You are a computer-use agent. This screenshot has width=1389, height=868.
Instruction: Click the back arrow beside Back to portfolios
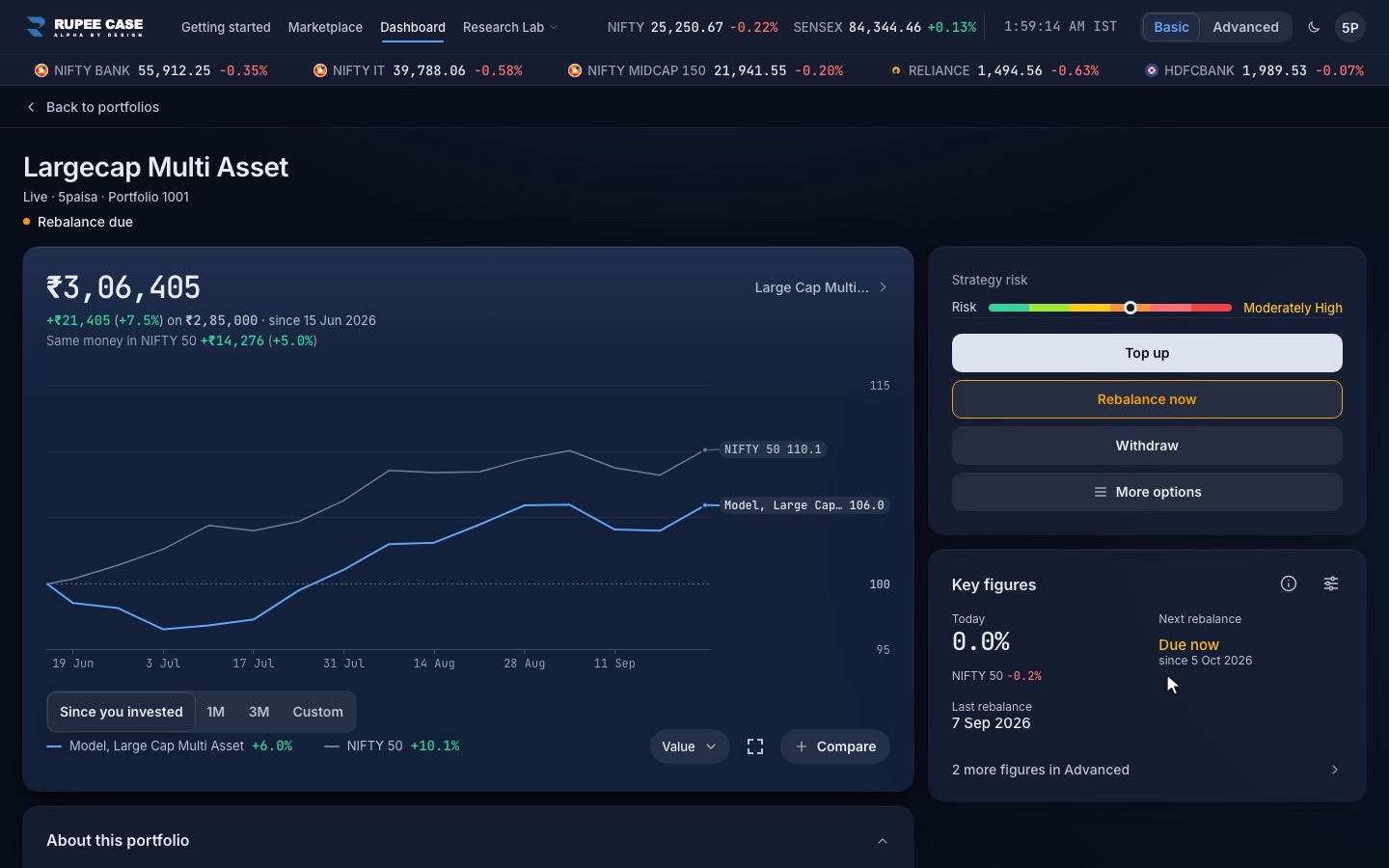[31, 107]
